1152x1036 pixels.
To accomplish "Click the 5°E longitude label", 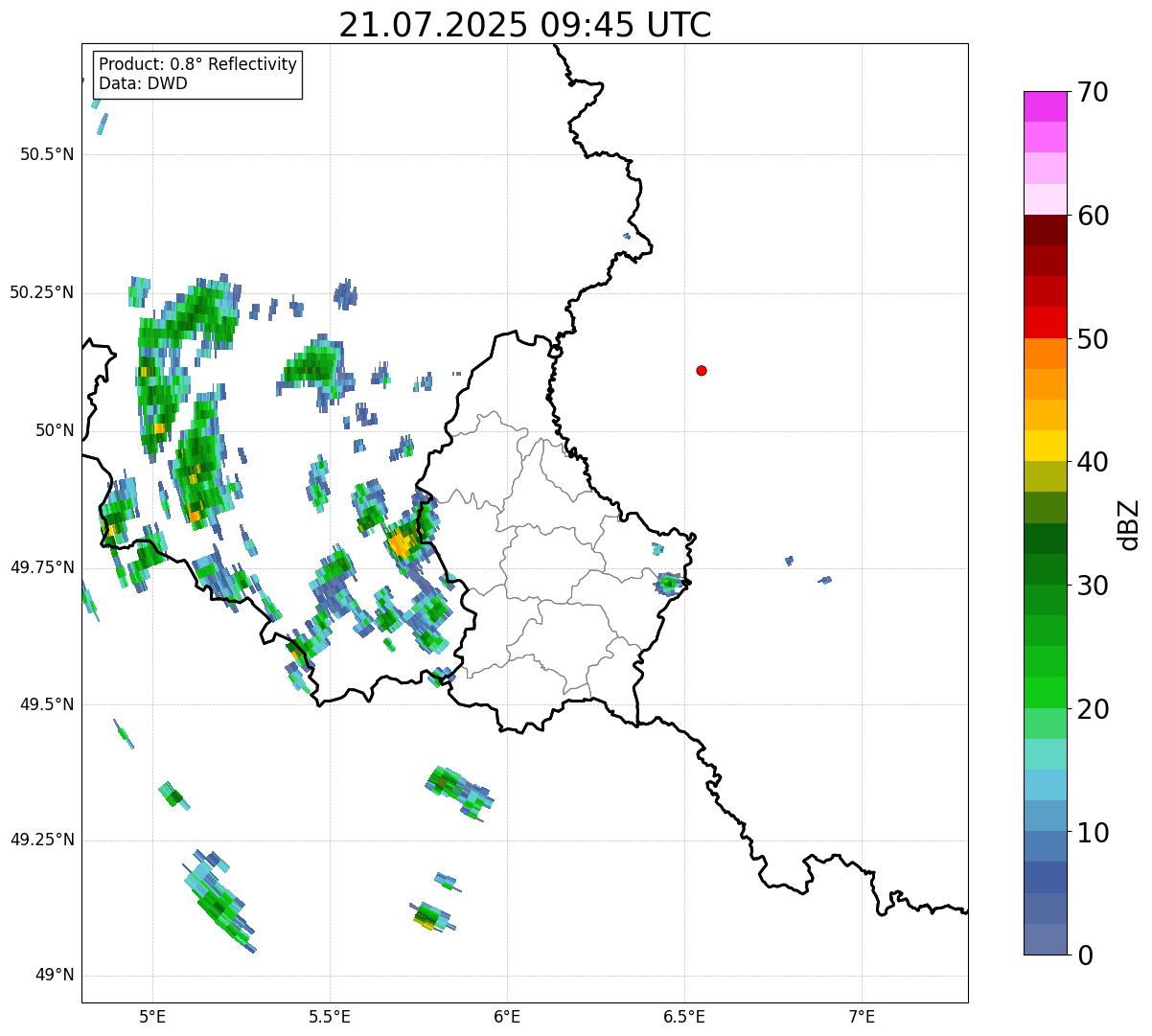I will [152, 1016].
